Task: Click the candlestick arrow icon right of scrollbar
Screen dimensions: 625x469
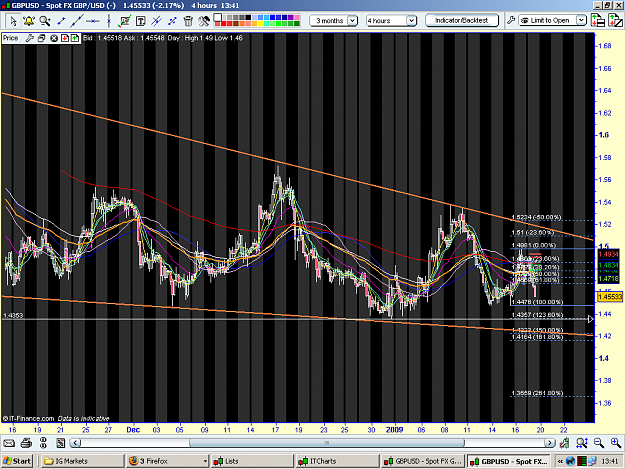Action: 564,443
